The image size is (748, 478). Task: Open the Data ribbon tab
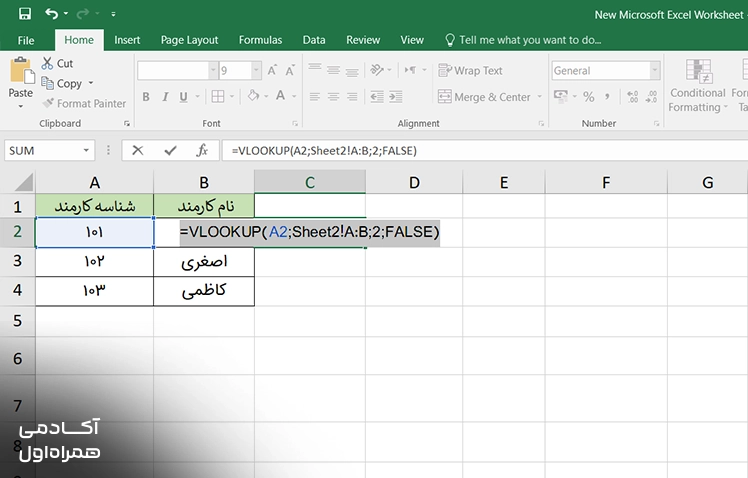[x=314, y=40]
